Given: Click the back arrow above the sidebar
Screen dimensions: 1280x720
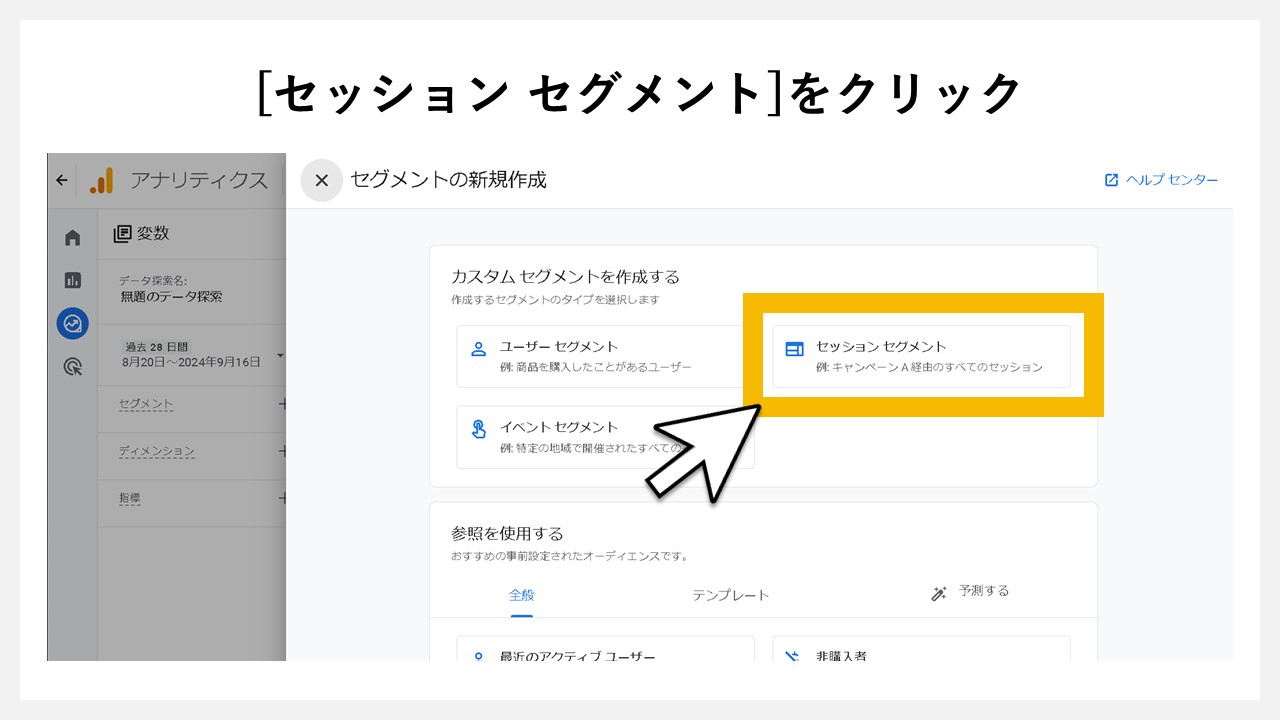Looking at the screenshot, I should click(x=62, y=180).
